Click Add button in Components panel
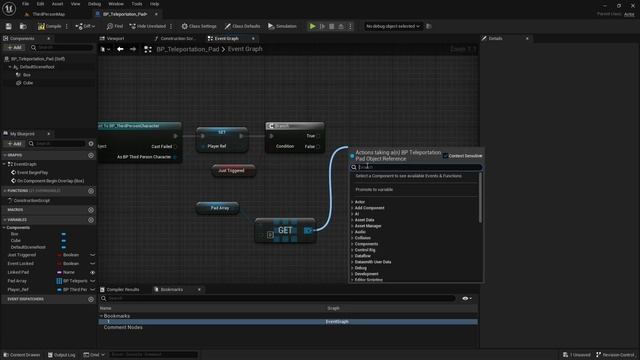The height and width of the screenshot is (360, 640). (14, 47)
